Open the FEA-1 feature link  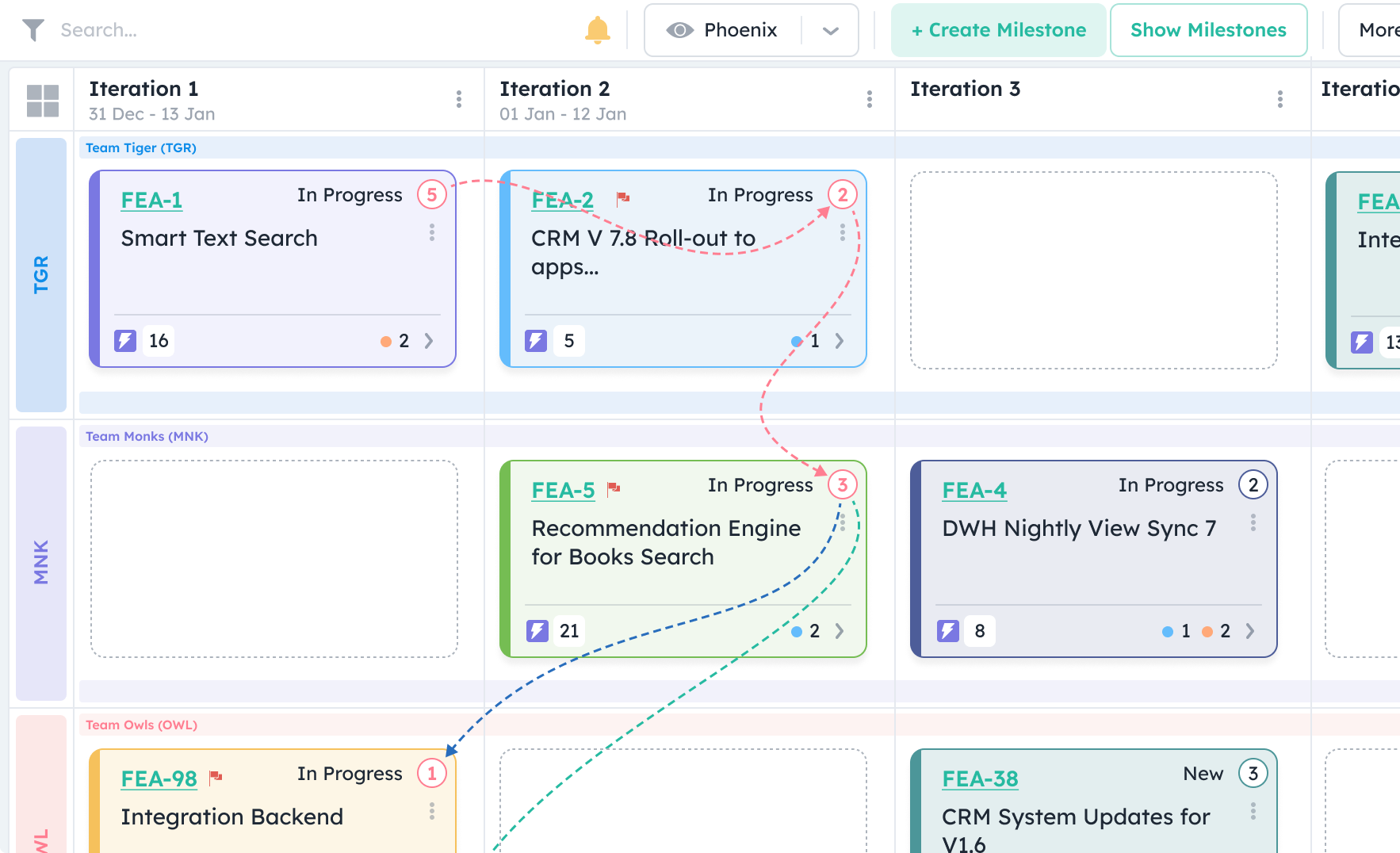point(151,200)
